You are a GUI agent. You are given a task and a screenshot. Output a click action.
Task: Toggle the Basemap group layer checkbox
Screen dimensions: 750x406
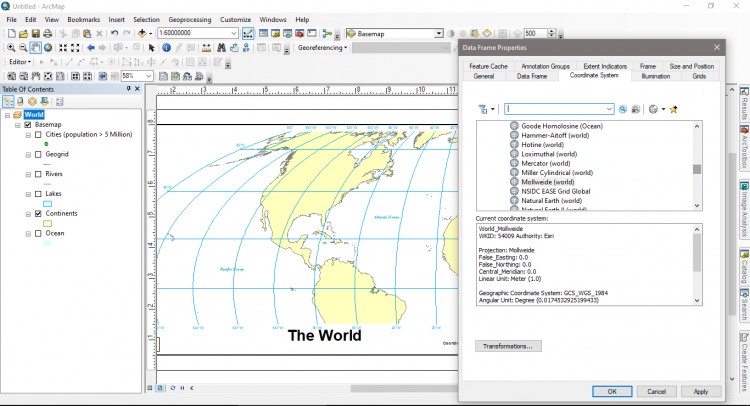tap(28, 125)
